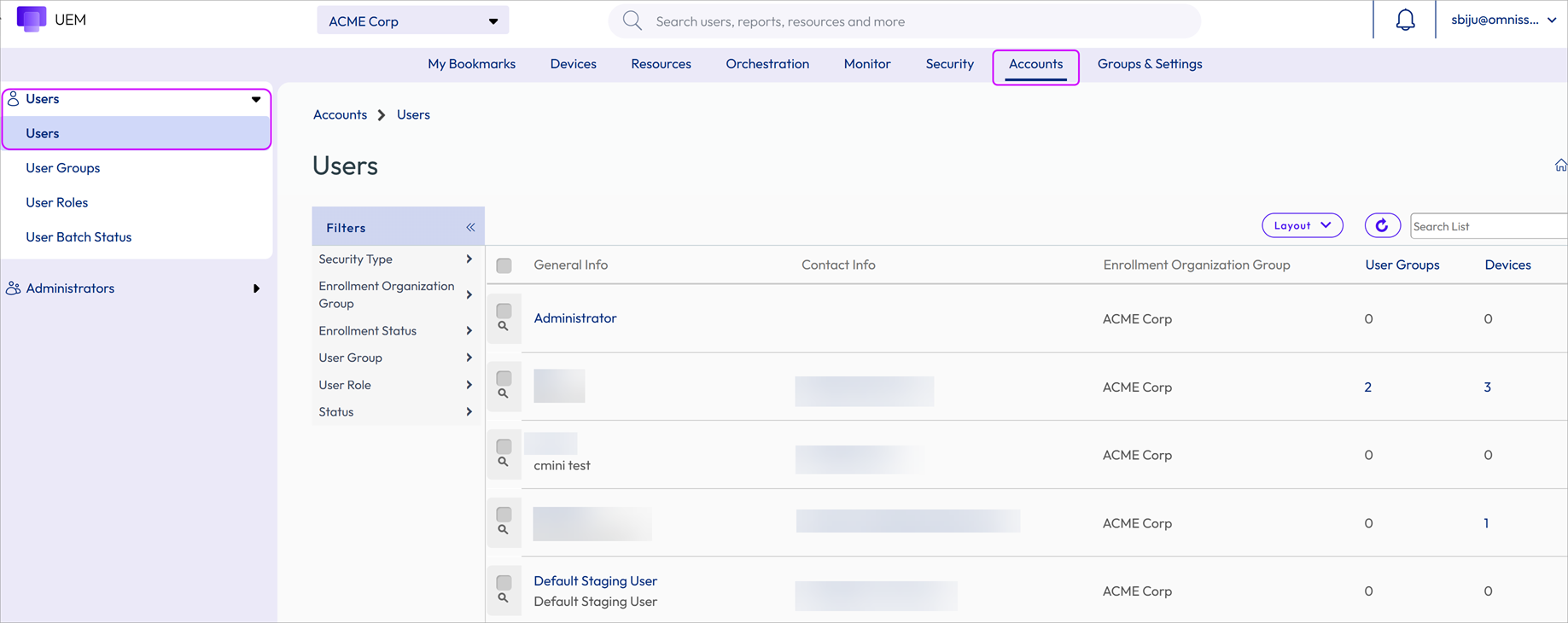Check the cmini test row checkbox
Viewport: 1568px width, 623px height.
[x=504, y=446]
